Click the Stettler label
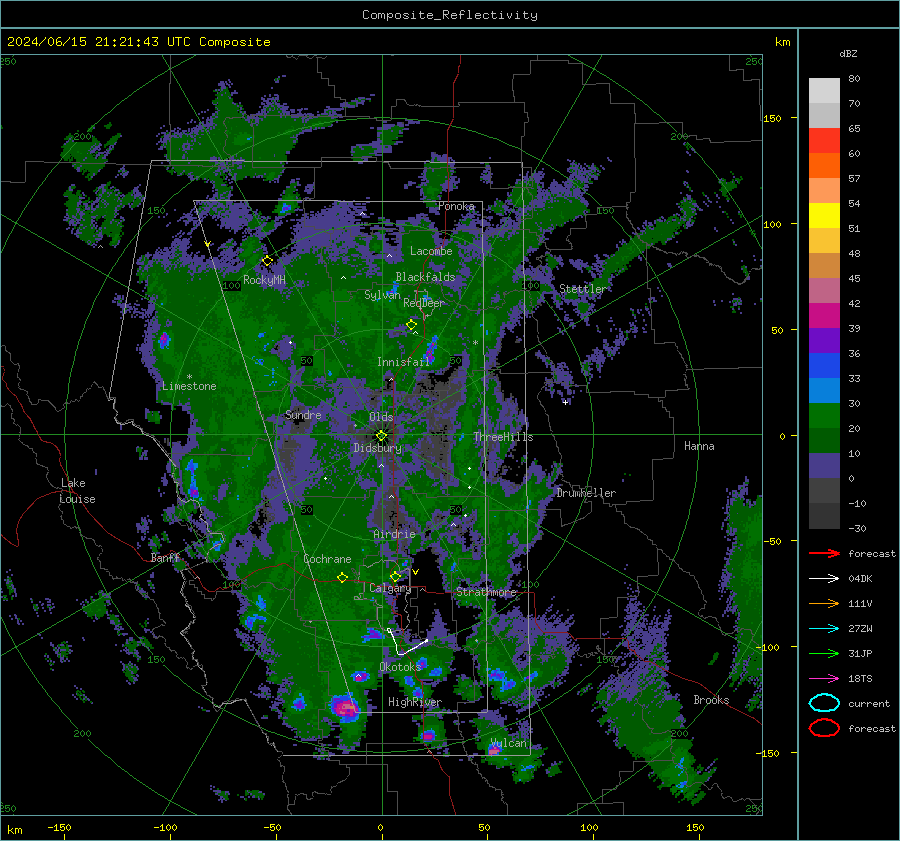 [583, 289]
